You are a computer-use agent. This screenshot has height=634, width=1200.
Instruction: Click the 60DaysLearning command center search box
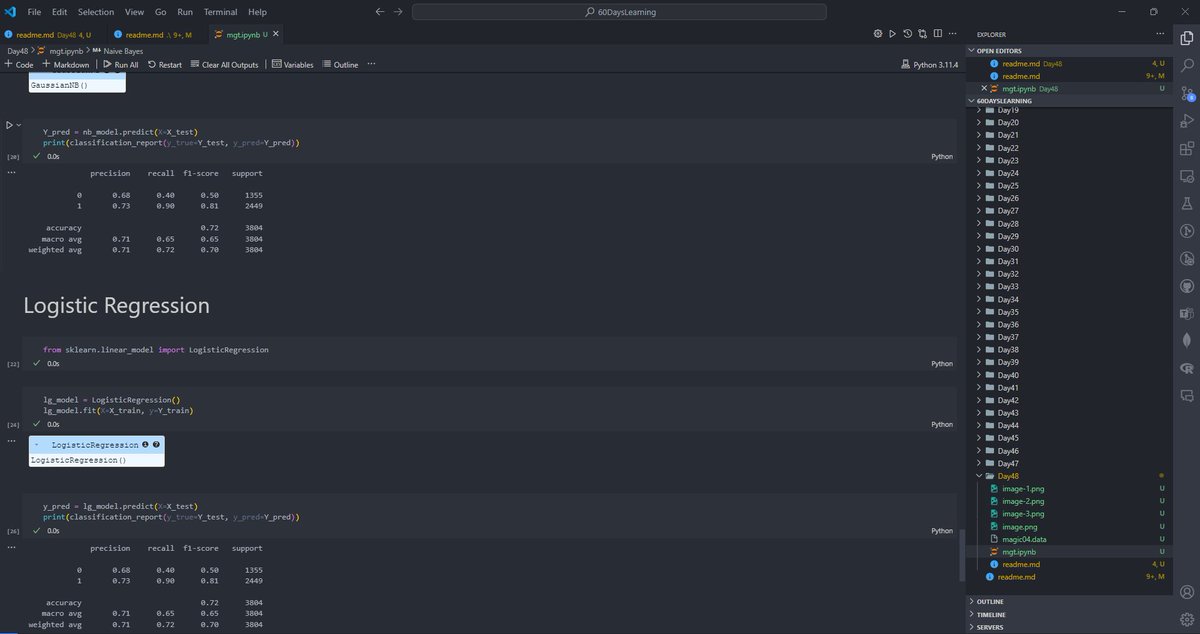click(620, 12)
